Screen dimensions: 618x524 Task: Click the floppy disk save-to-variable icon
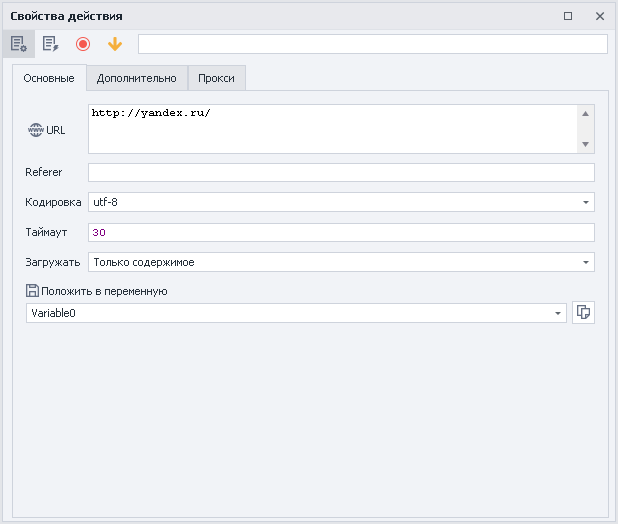[x=32, y=291]
